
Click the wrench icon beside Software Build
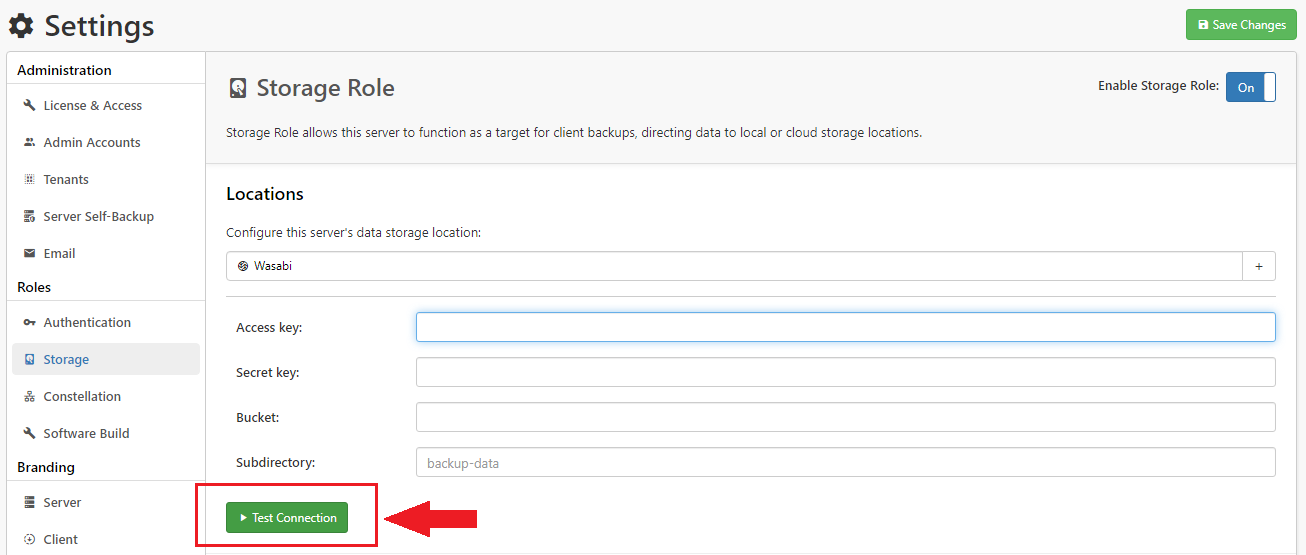30,433
